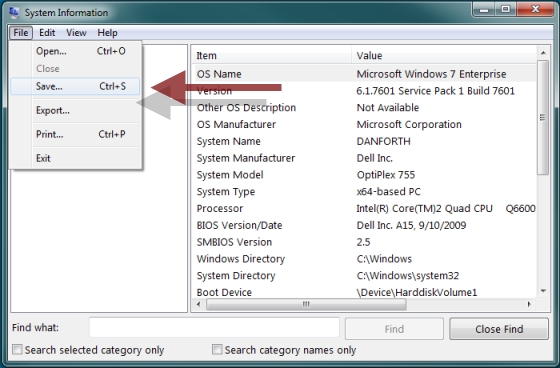Viewport: 560px width, 368px height.
Task: Choose Export... from the File menu
Action: 75,110
